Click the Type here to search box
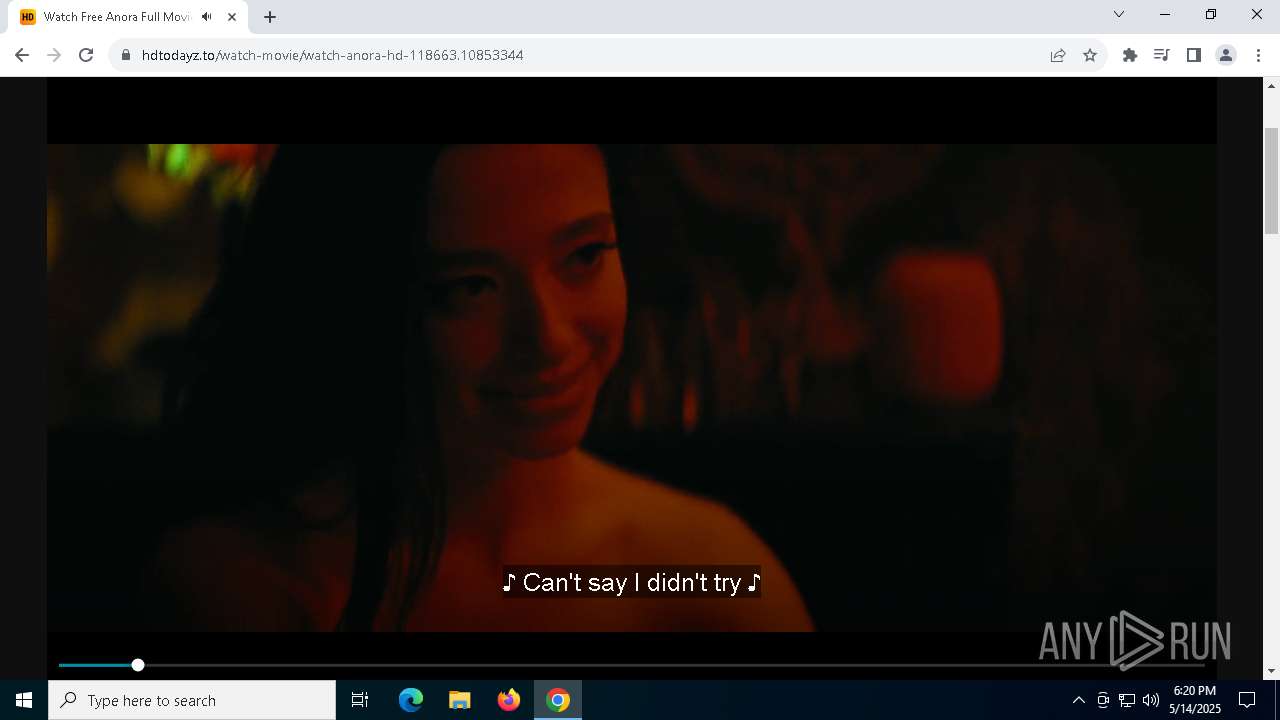This screenshot has height=720, width=1280. (x=192, y=700)
